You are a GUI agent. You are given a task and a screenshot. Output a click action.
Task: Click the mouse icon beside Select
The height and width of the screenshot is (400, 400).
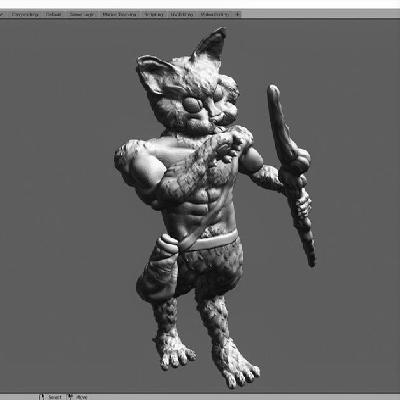click(x=42, y=397)
